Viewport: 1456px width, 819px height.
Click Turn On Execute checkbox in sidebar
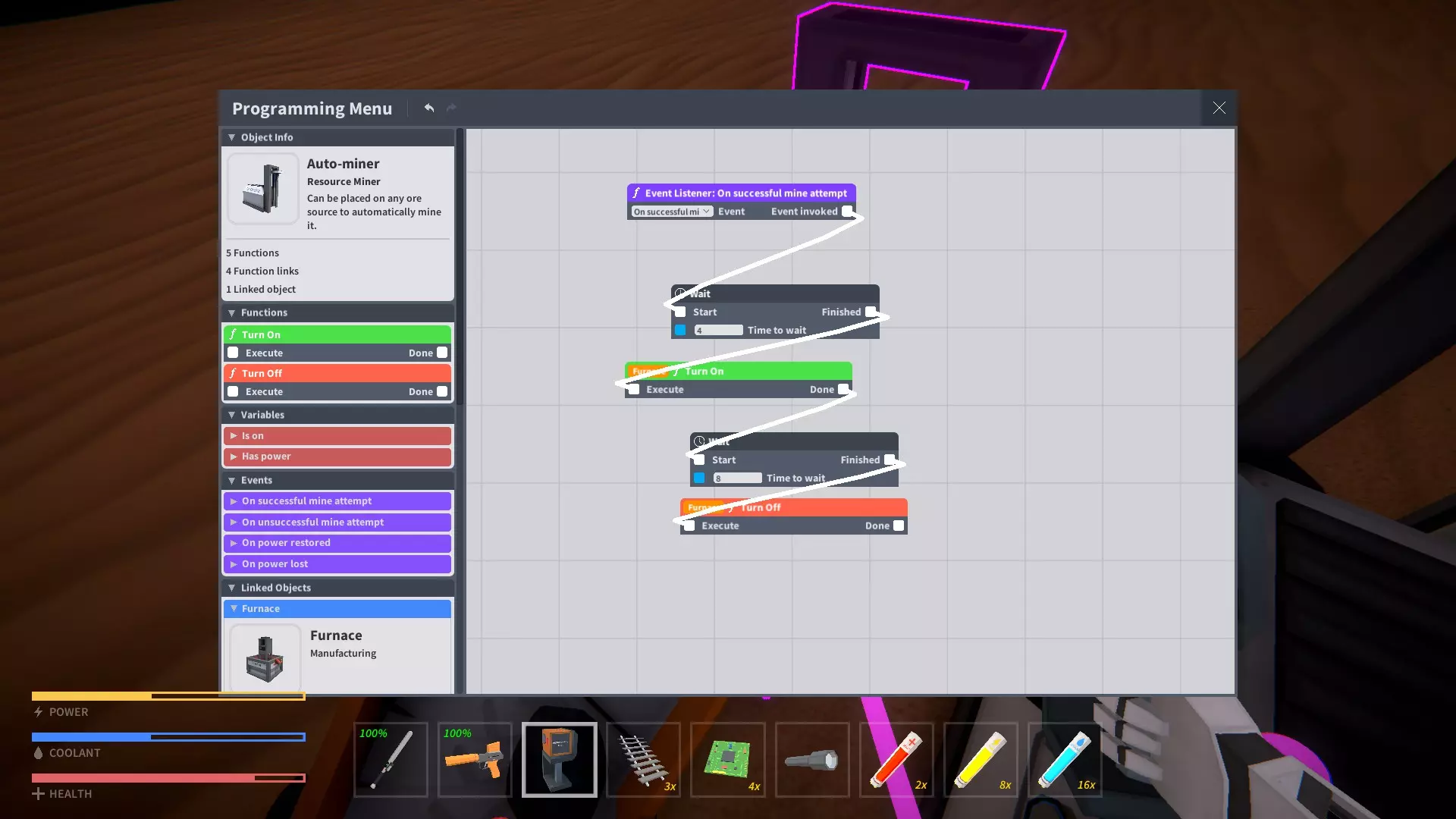pyautogui.click(x=233, y=353)
